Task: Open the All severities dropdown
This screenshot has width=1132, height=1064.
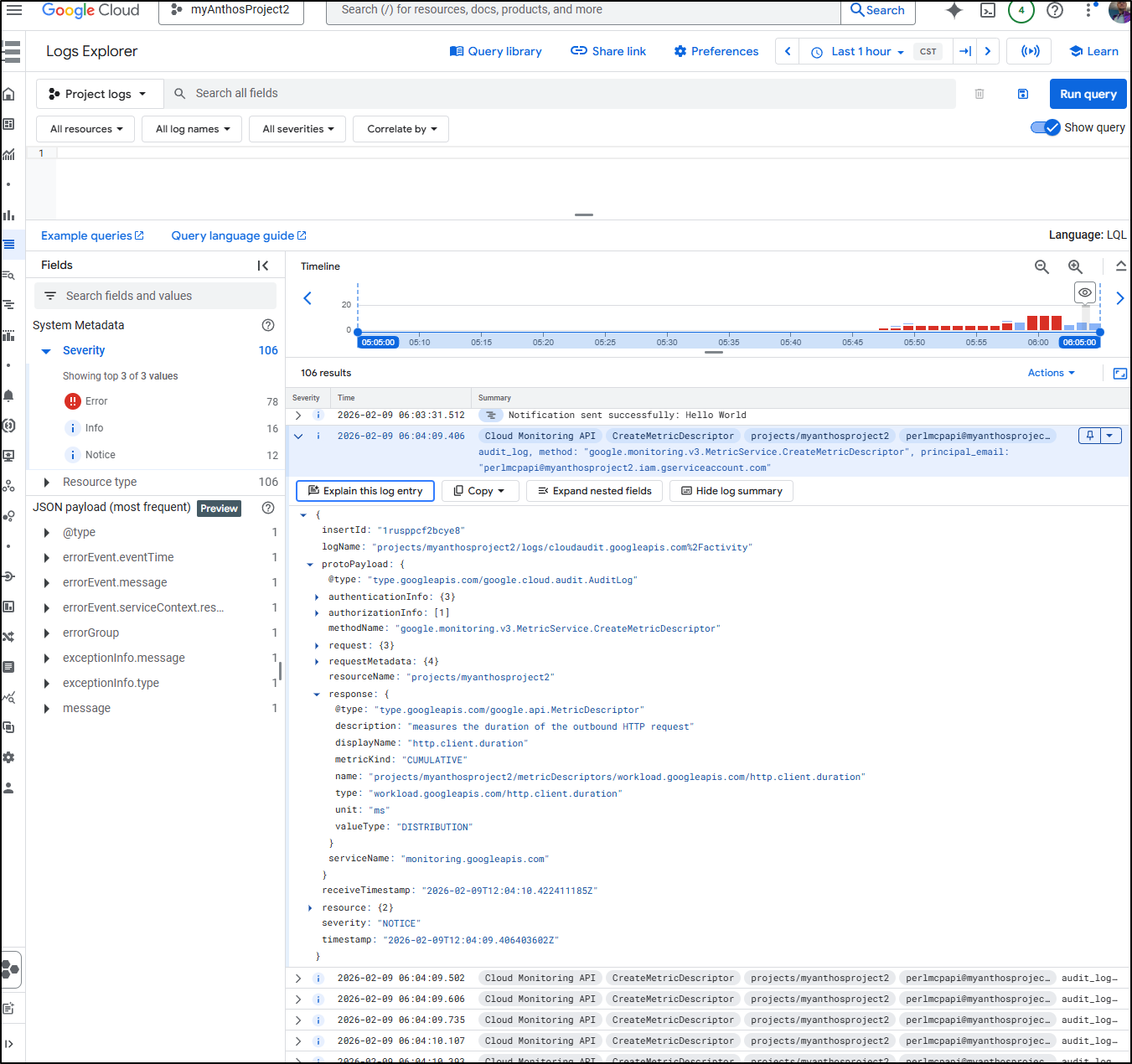Action: (x=297, y=129)
